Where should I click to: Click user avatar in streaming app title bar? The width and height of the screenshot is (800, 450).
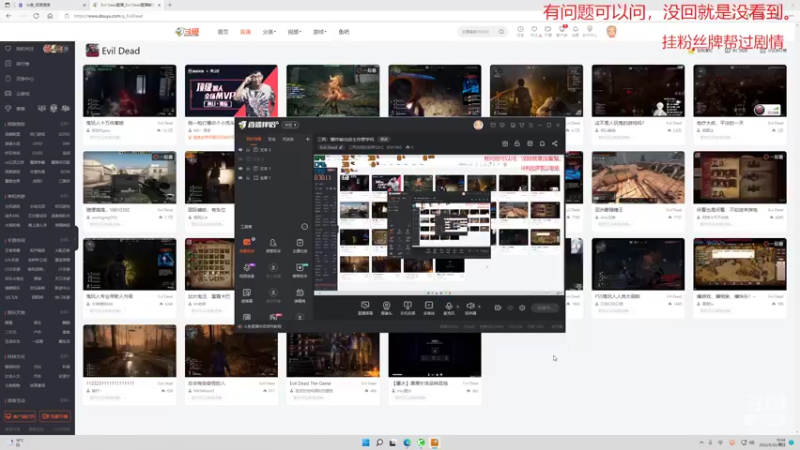(478, 125)
